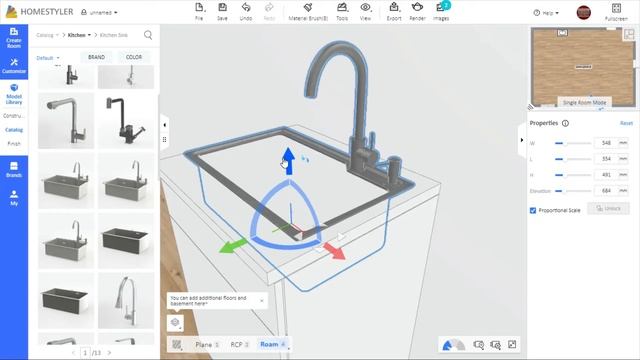
Task: Open the Default sort dropdown
Action: tap(48, 58)
